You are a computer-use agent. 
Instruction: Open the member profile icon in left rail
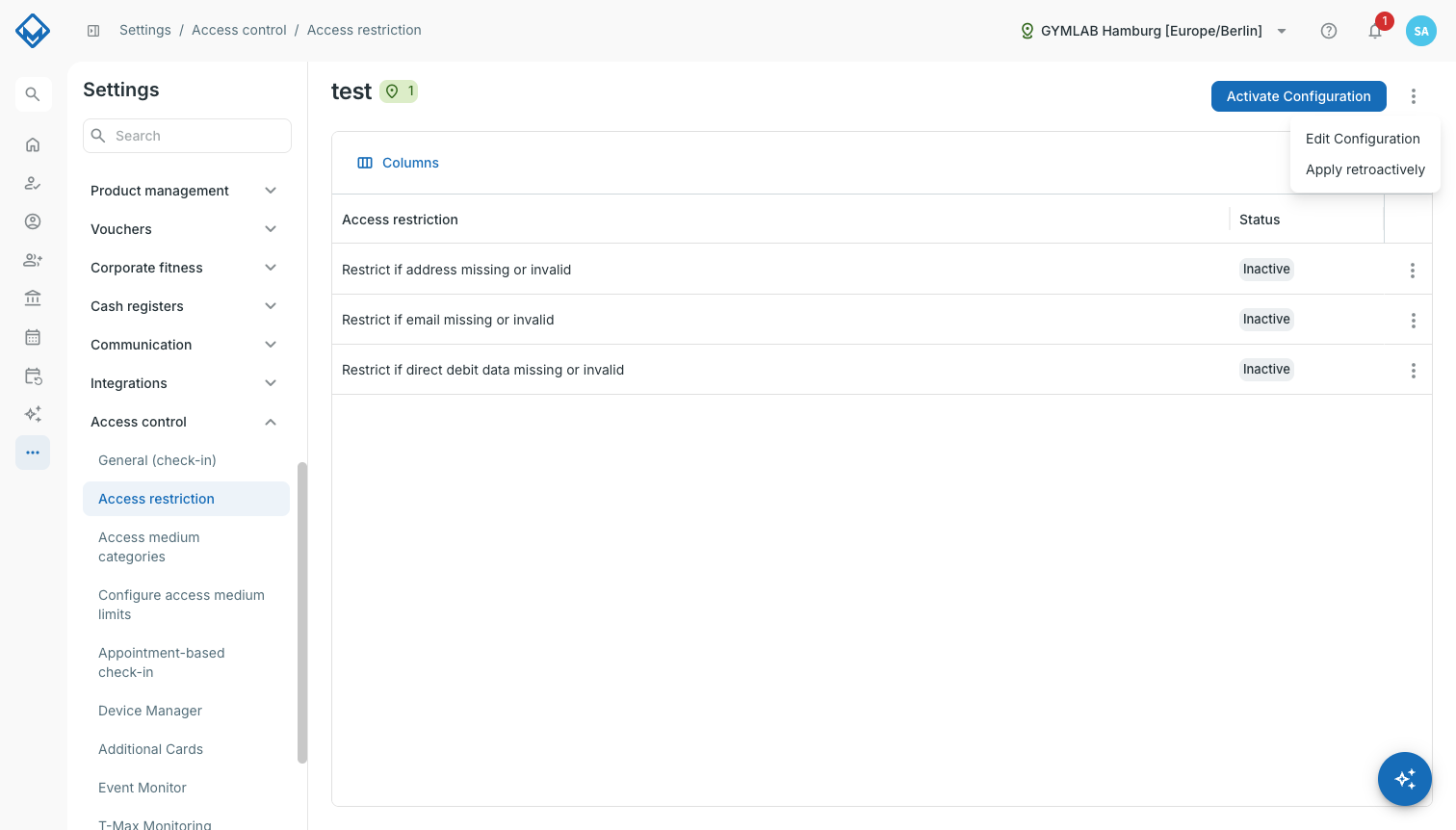(x=33, y=221)
